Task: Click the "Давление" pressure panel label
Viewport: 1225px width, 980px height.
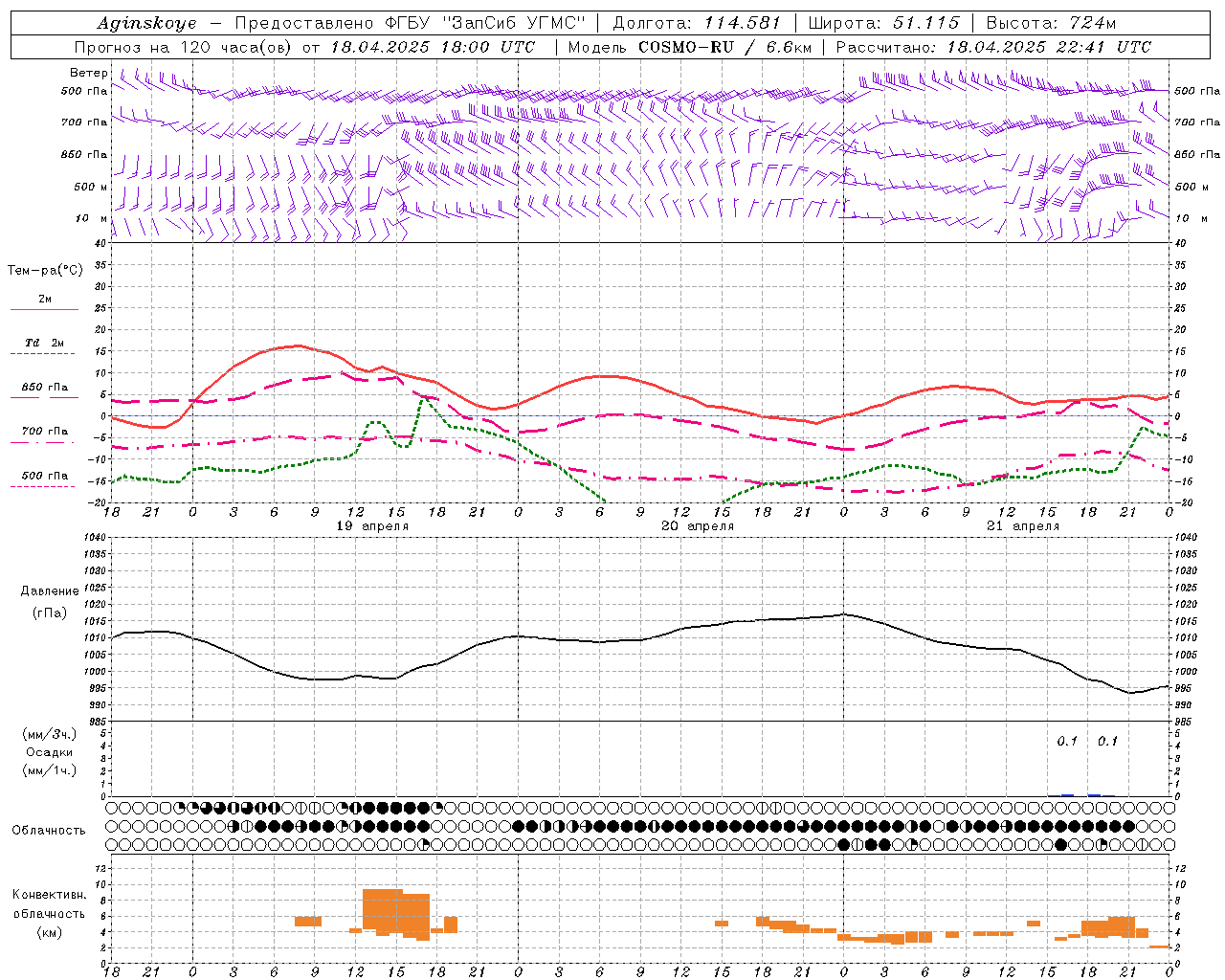Action: pyautogui.click(x=50, y=591)
